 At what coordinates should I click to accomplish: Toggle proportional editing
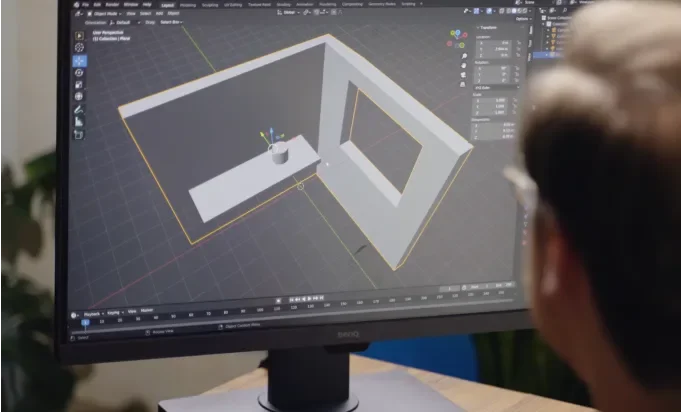pyautogui.click(x=333, y=12)
